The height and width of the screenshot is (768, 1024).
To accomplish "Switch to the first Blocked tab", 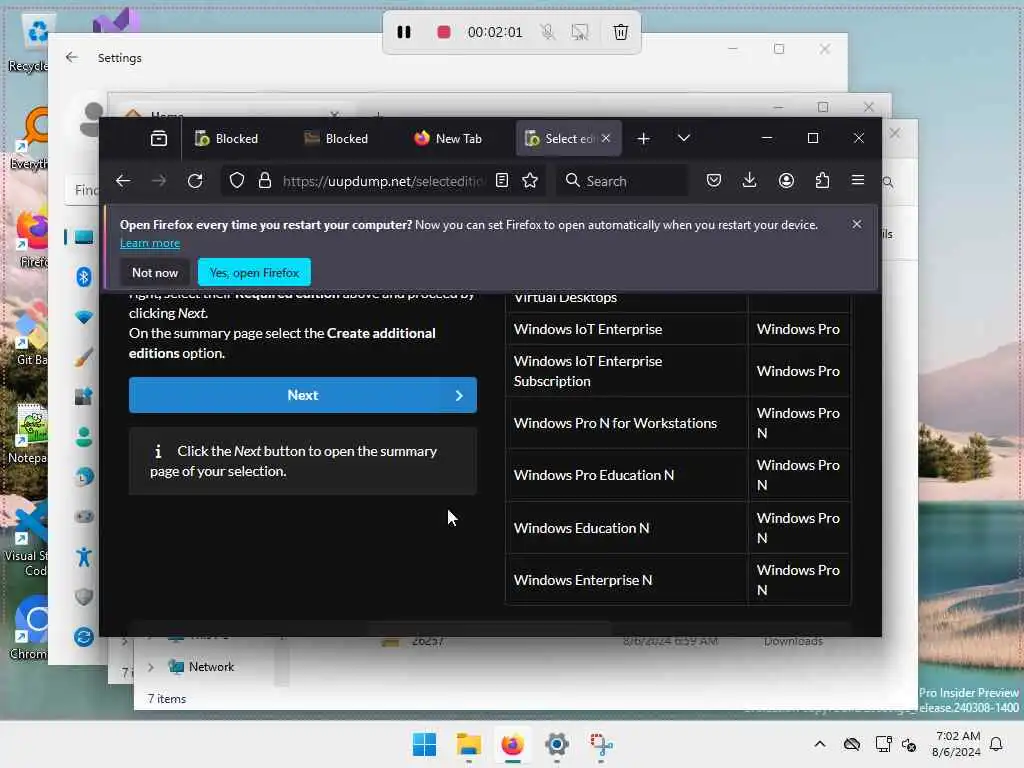I will [228, 138].
